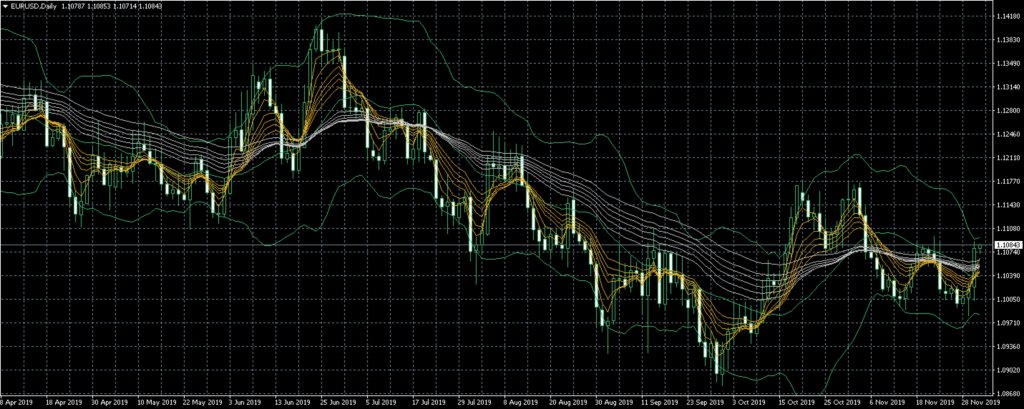The image size is (1024, 409).
Task: Click the 1.11080 price scale label
Action: pyautogui.click(x=1009, y=229)
